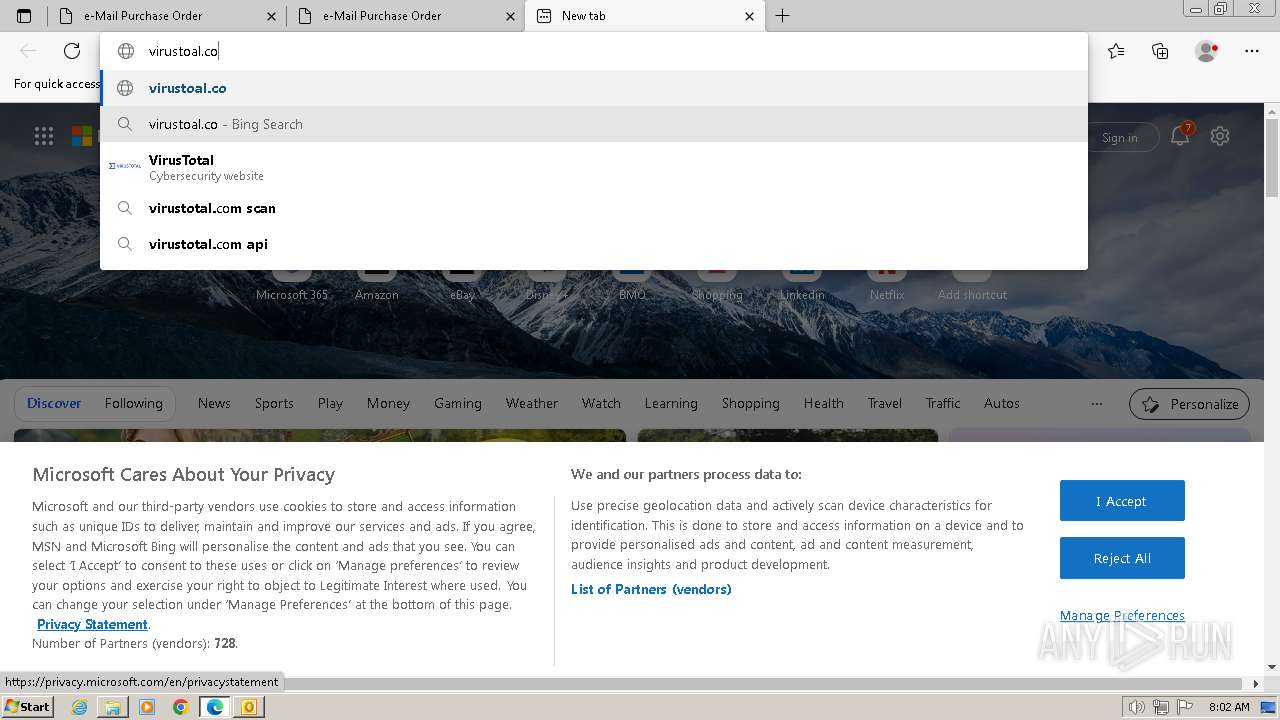Open Outlook from the taskbar
The height and width of the screenshot is (720, 1280).
point(248,707)
